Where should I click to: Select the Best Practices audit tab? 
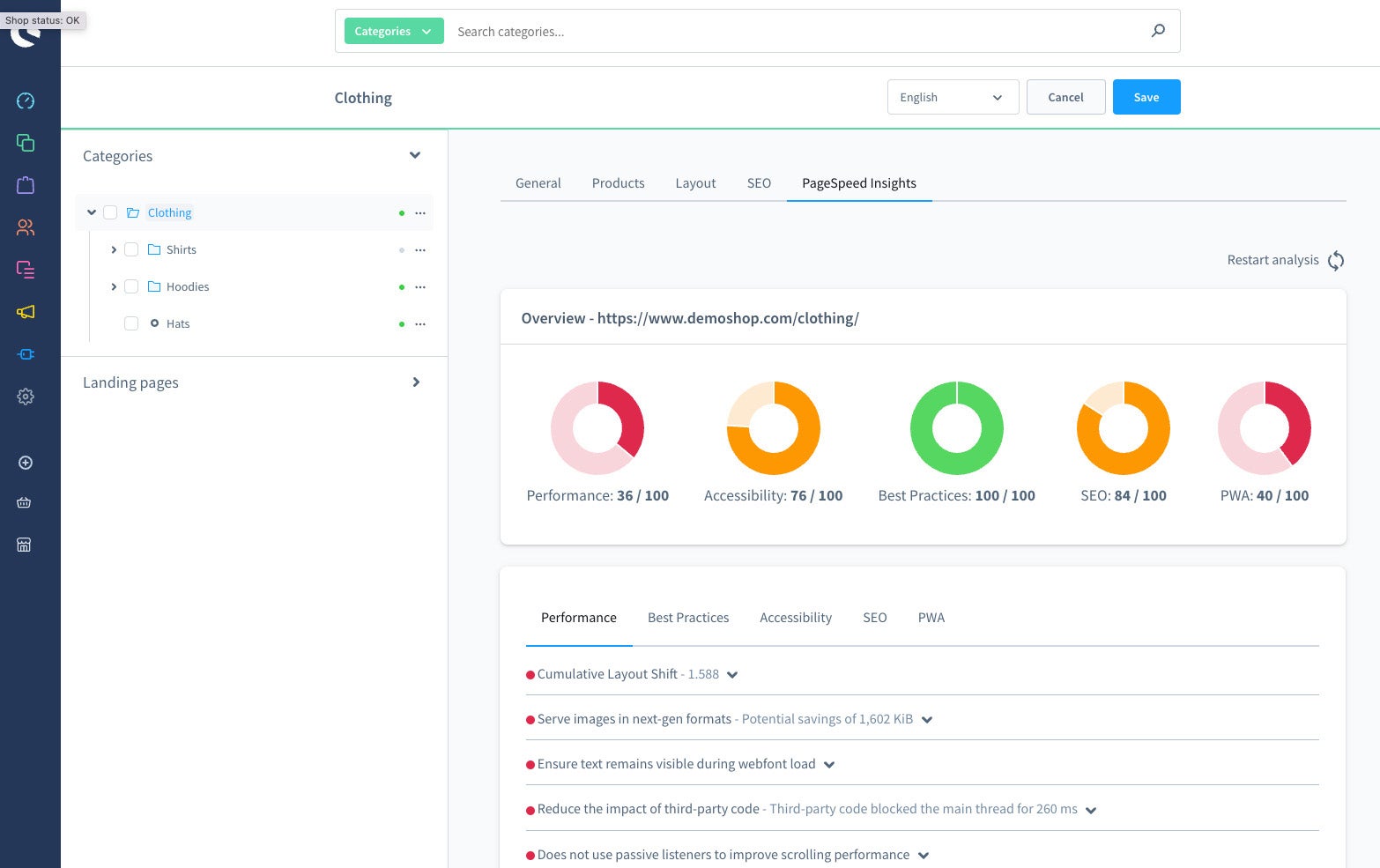pyautogui.click(x=688, y=618)
